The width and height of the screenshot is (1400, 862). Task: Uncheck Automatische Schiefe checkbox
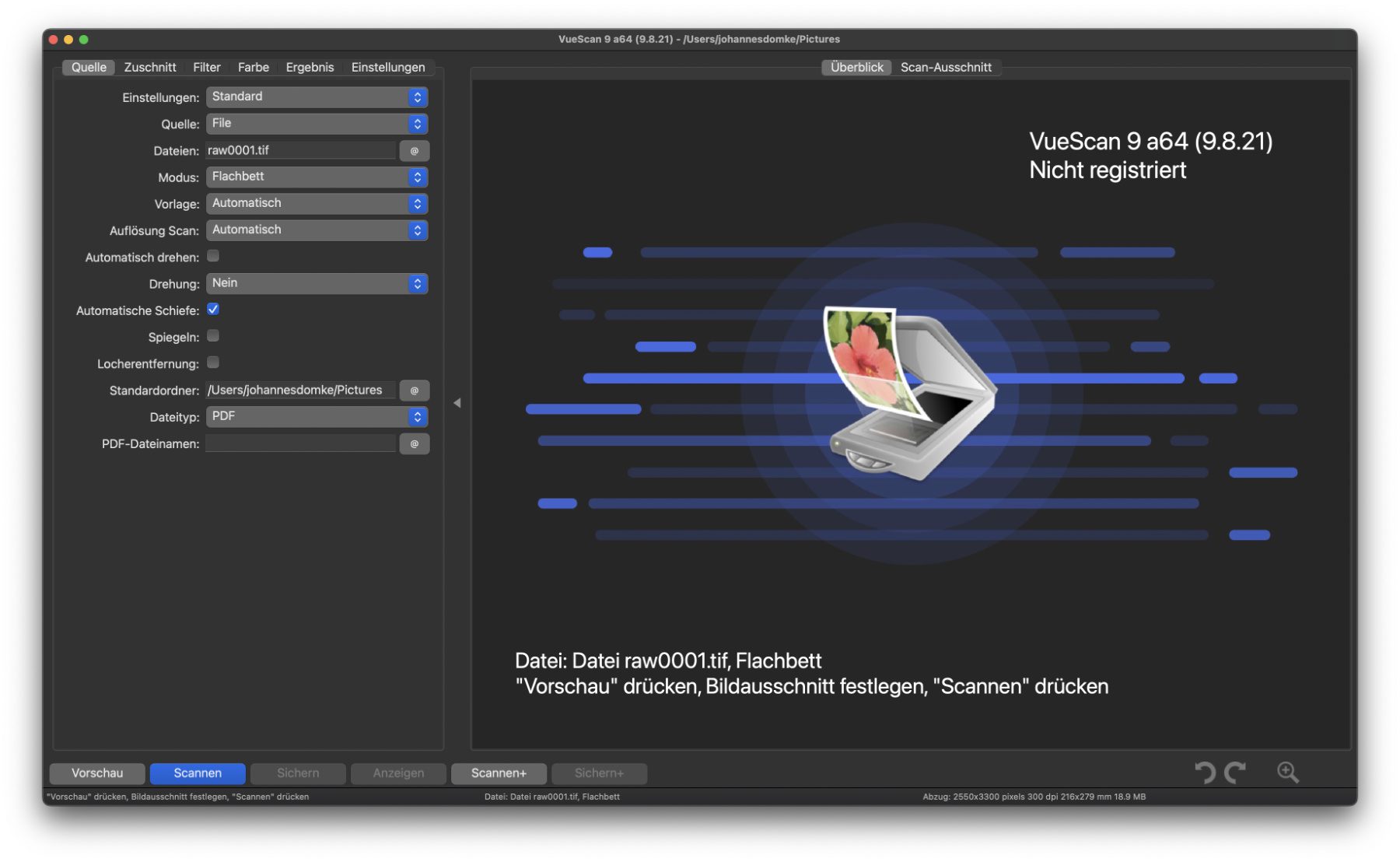[x=213, y=310]
